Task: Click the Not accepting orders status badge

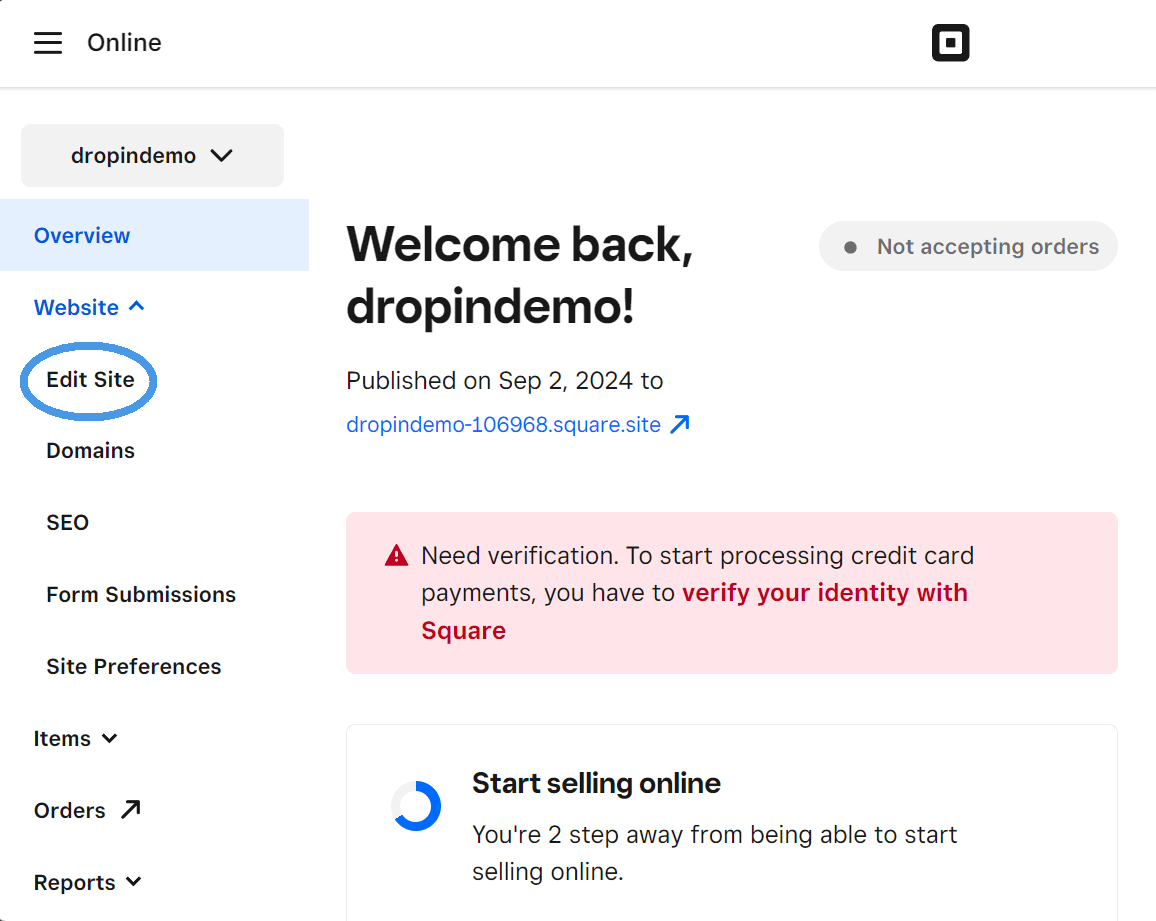Action: [x=967, y=246]
